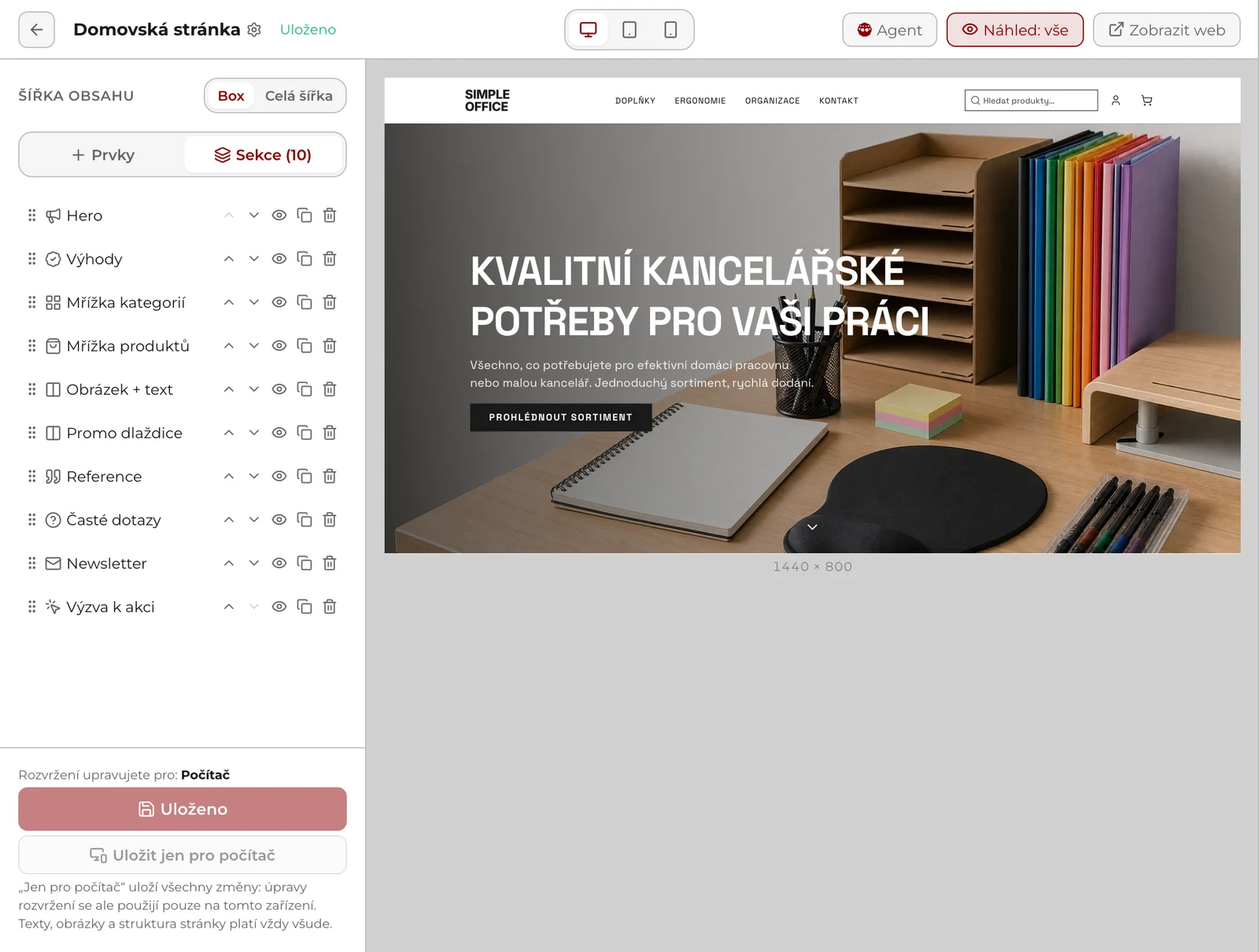This screenshot has width=1259, height=952.
Task: Delete the Reference section
Action: tap(330, 476)
